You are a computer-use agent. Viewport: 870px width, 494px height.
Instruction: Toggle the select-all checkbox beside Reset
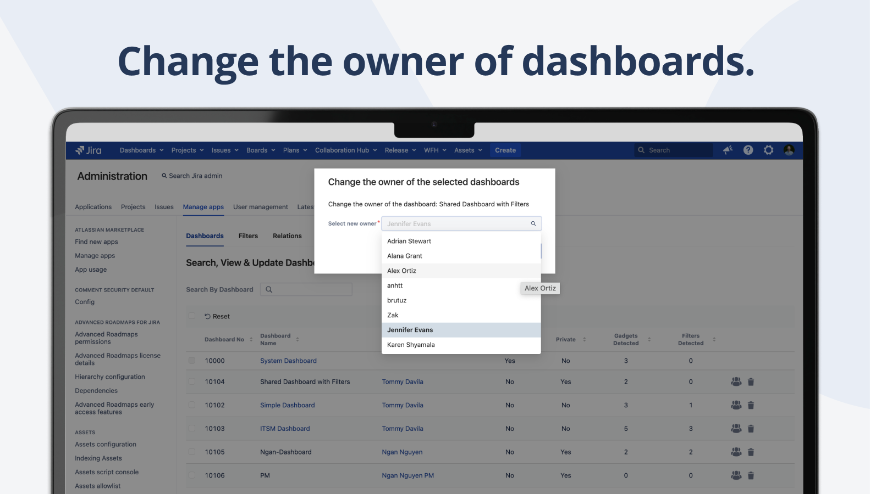191,316
